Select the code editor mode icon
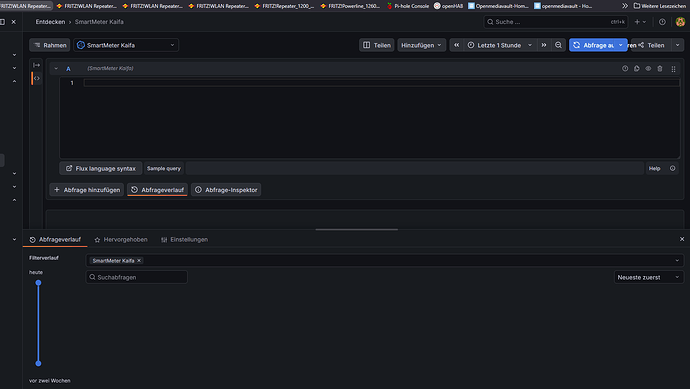Image resolution: width=690 pixels, height=389 pixels. [x=37, y=78]
